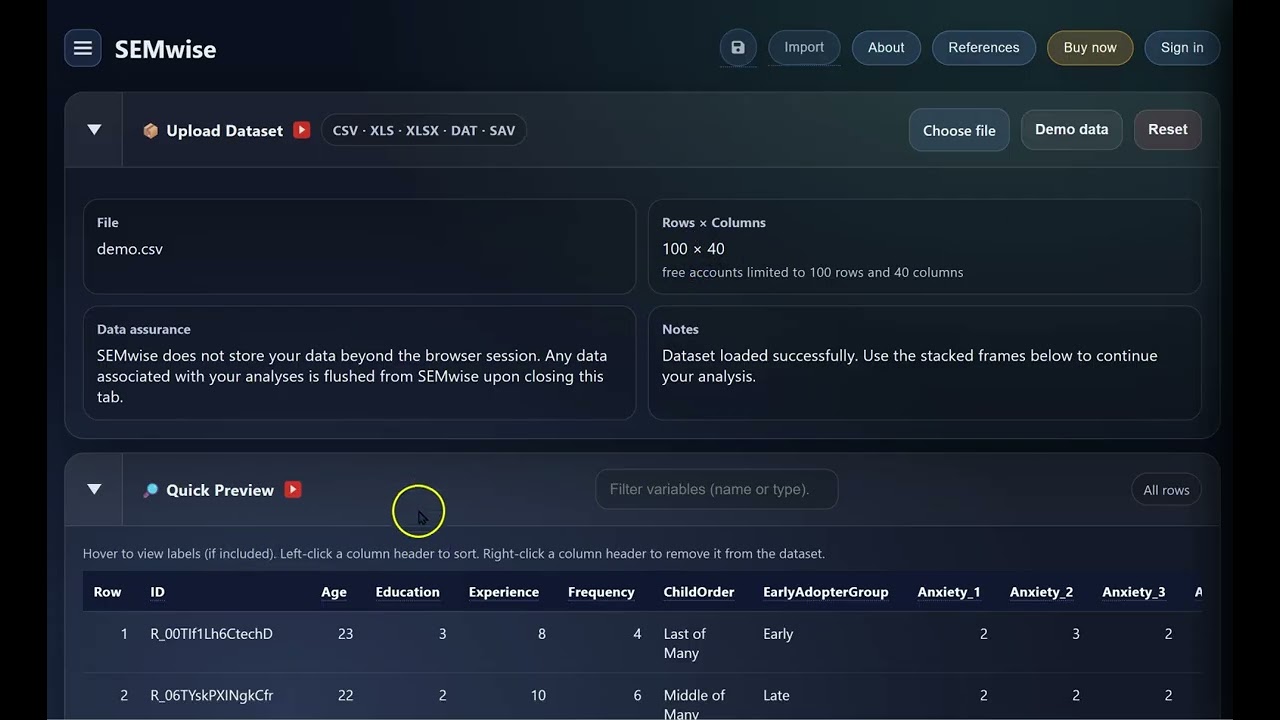Viewport: 1280px width, 720px height.
Task: Open the References page
Action: (984, 48)
